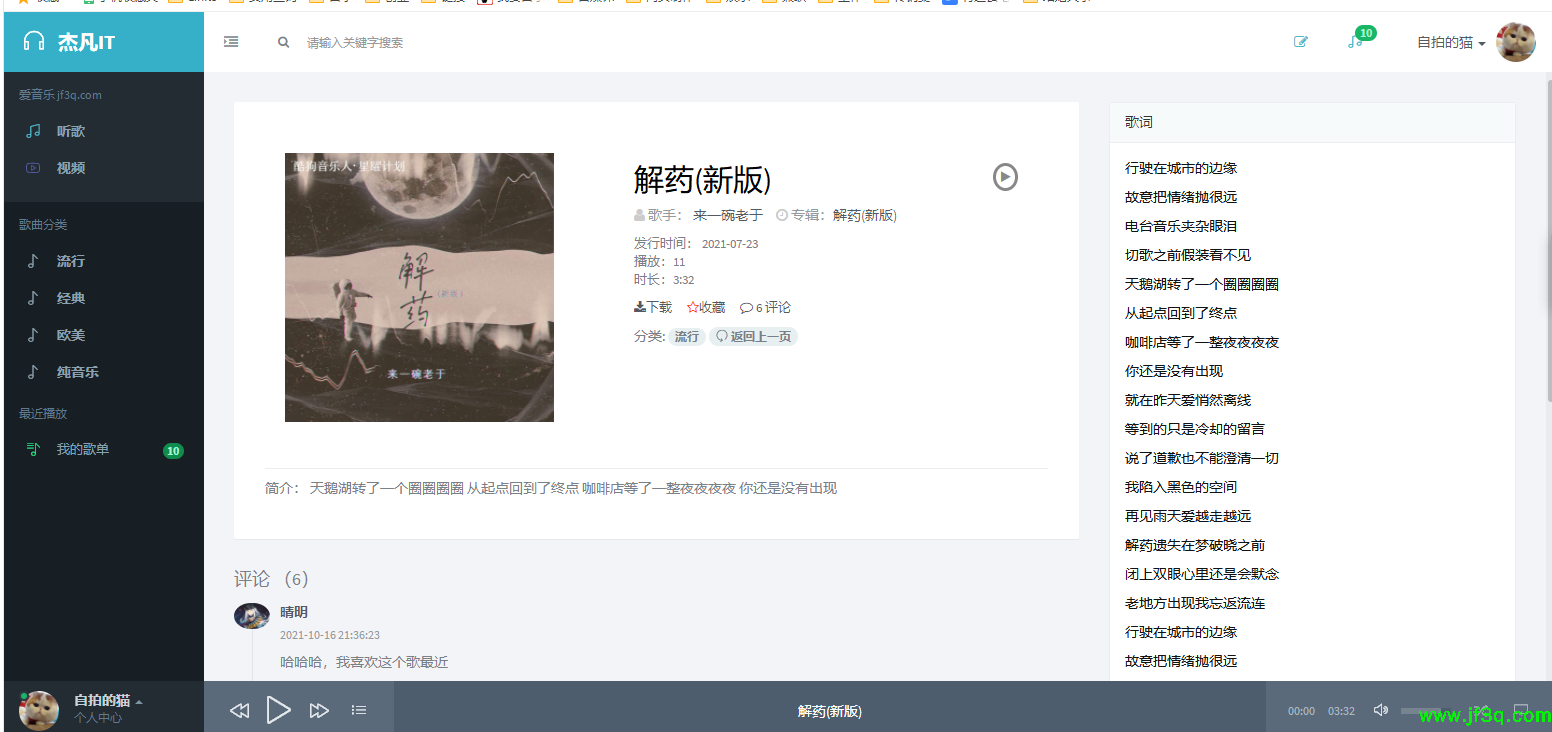Toggle favorite with the 收藏 star
Viewport: 1552px width, 732px height.
click(706, 307)
